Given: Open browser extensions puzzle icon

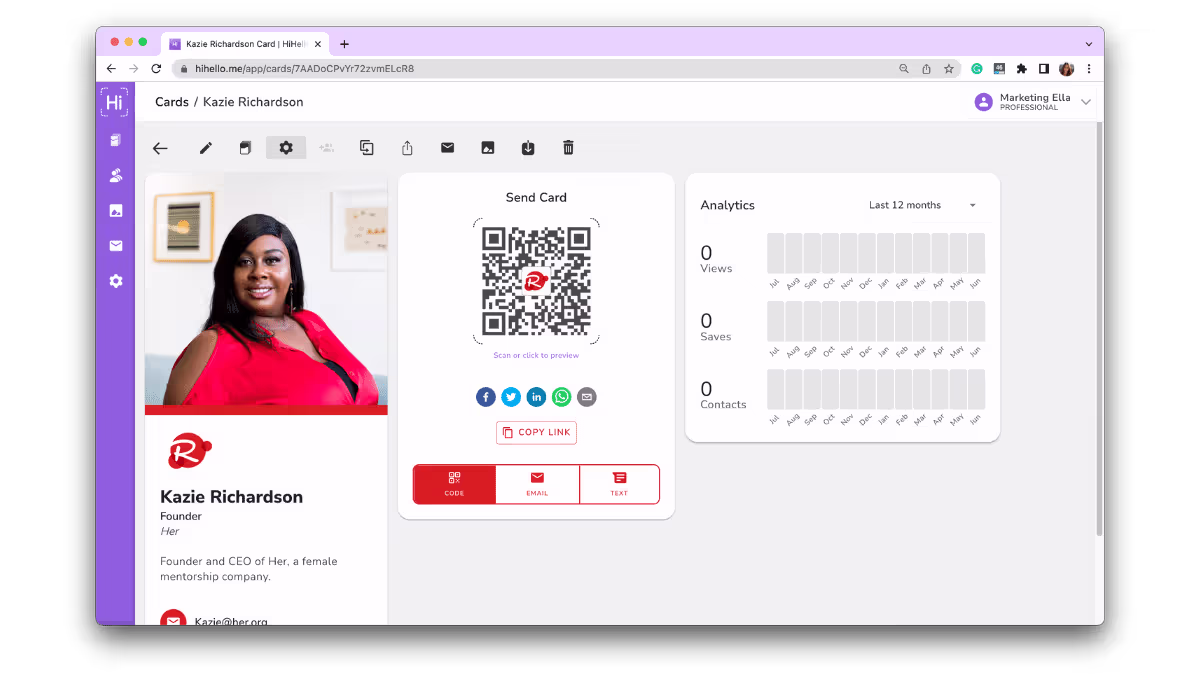Looking at the screenshot, I should [1021, 69].
